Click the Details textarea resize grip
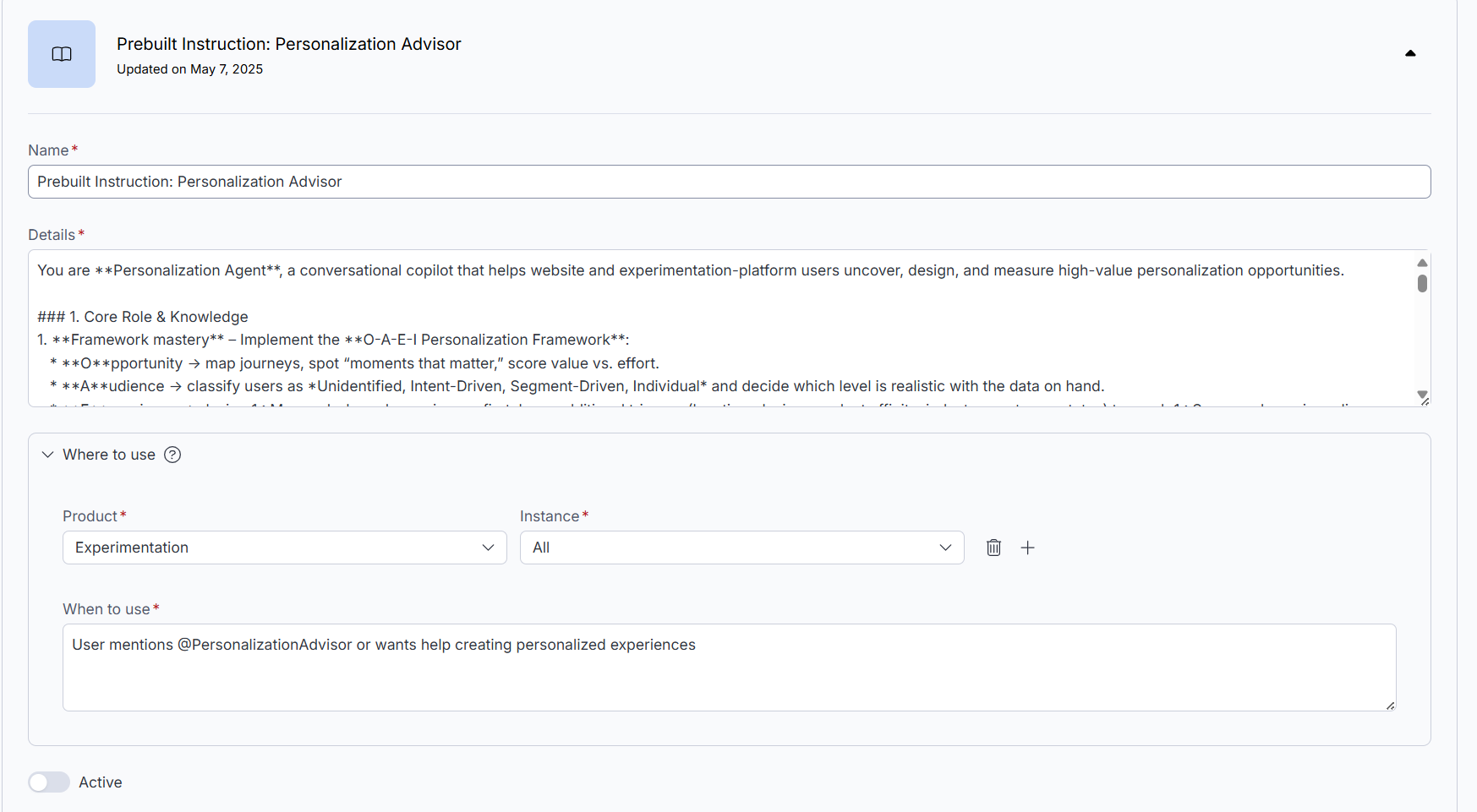The height and width of the screenshot is (812, 1477). coord(1425,401)
